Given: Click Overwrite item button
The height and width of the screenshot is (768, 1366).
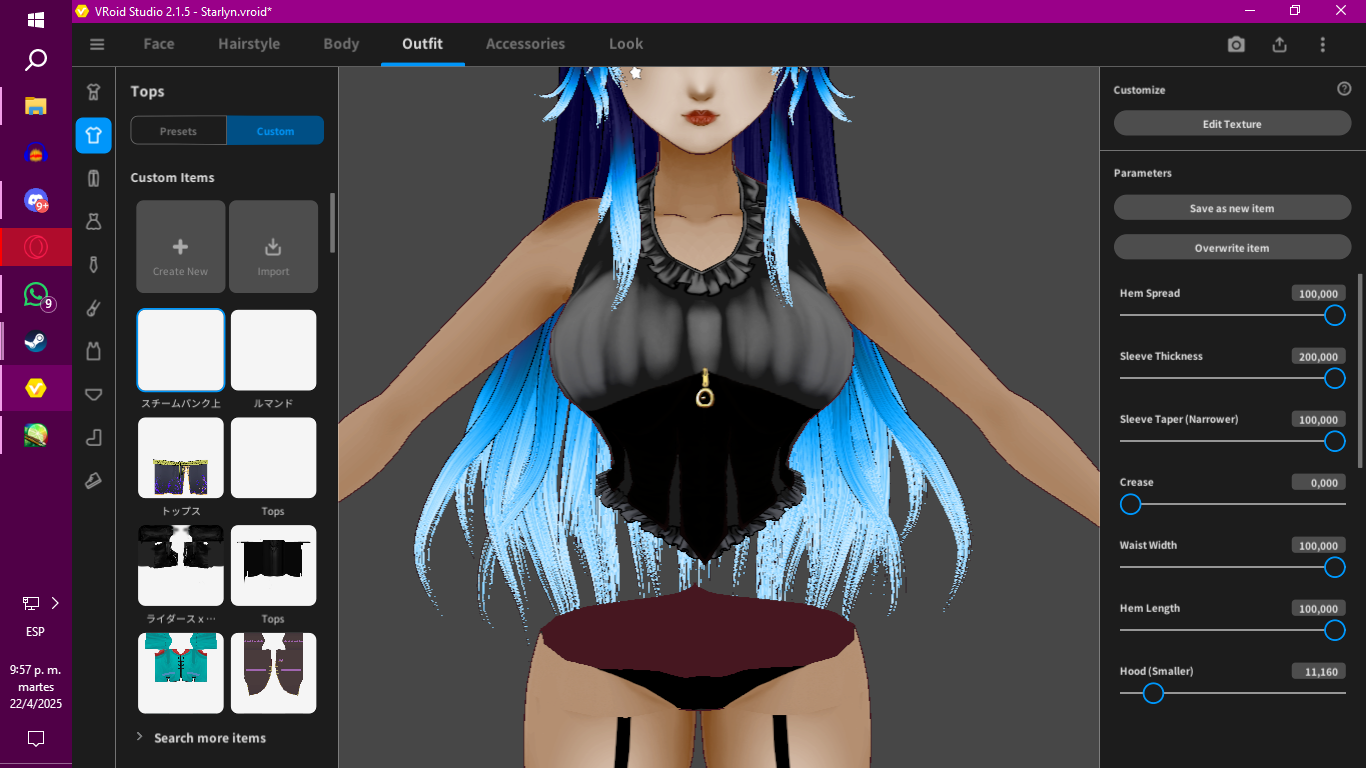Looking at the screenshot, I should pyautogui.click(x=1232, y=247).
